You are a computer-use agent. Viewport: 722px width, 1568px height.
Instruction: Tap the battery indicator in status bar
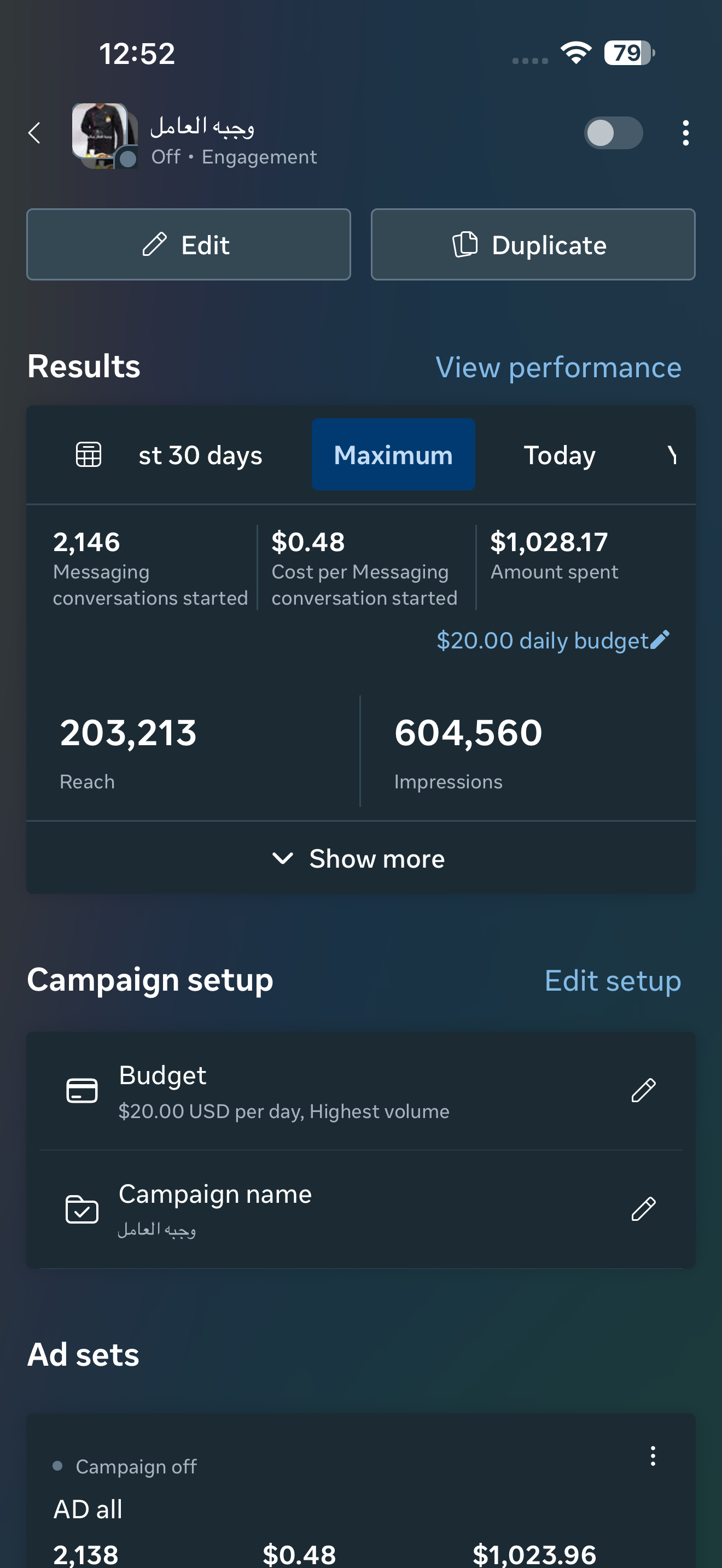(628, 54)
